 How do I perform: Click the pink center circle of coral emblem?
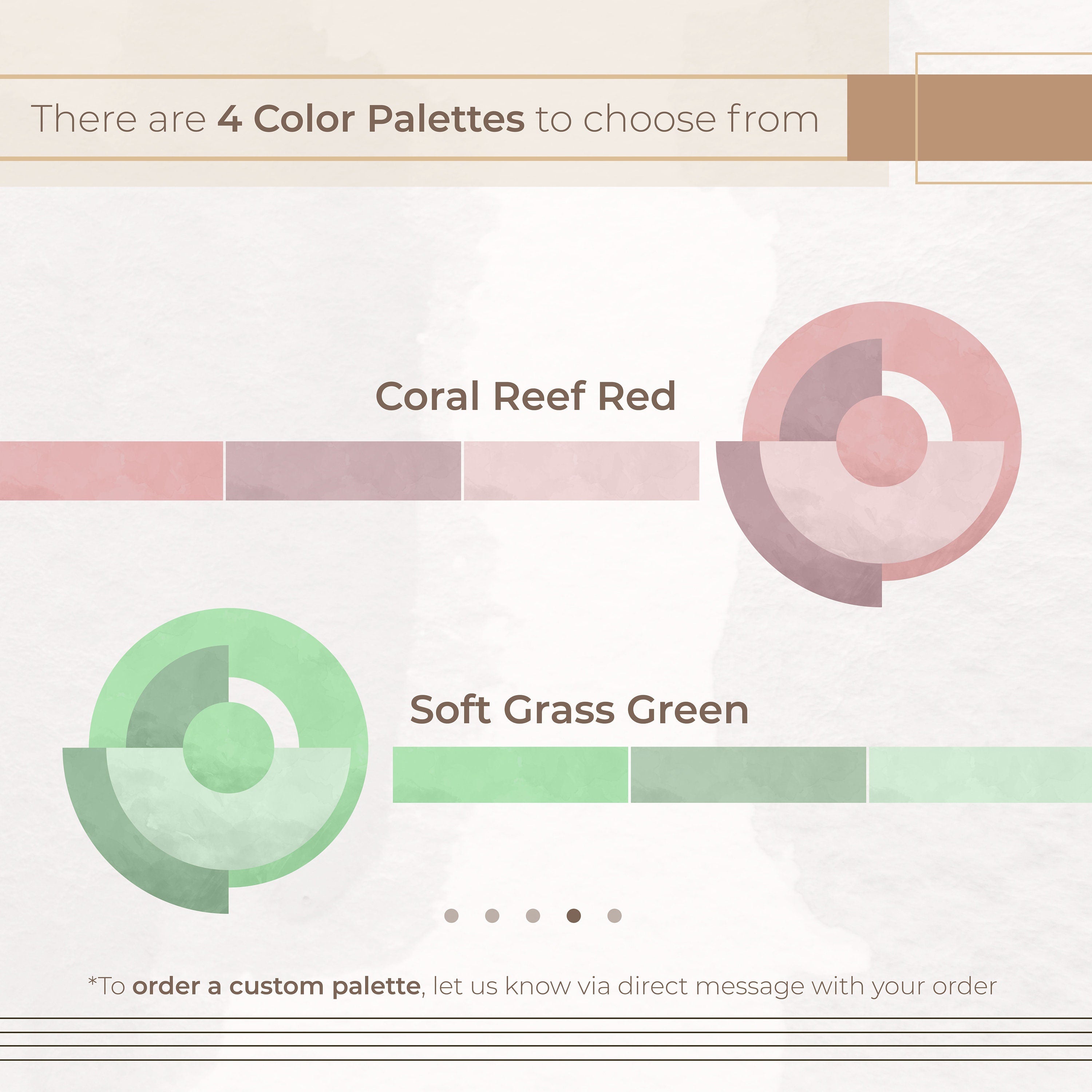click(882, 441)
